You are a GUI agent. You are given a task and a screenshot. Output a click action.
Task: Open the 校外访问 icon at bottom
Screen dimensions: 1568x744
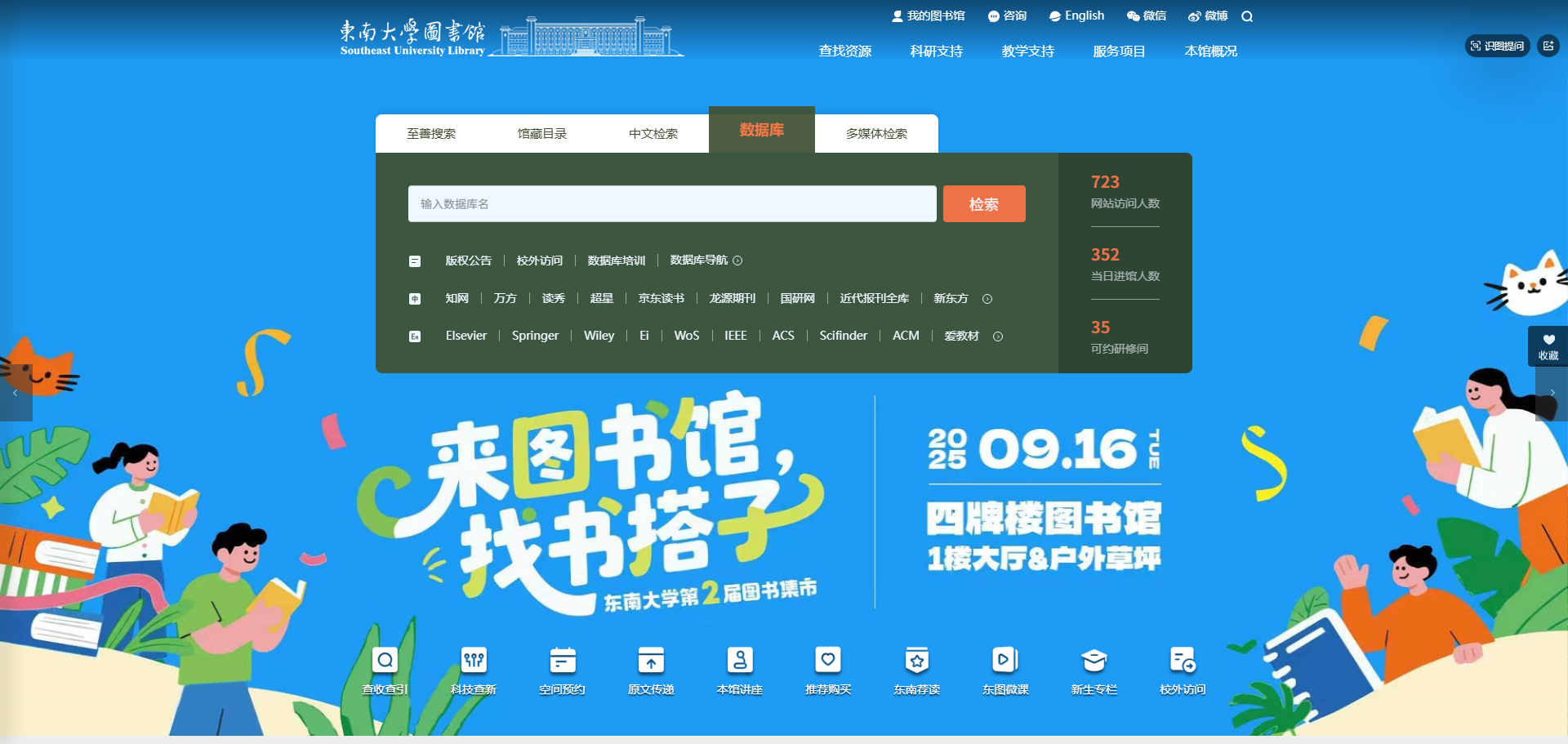1183,660
